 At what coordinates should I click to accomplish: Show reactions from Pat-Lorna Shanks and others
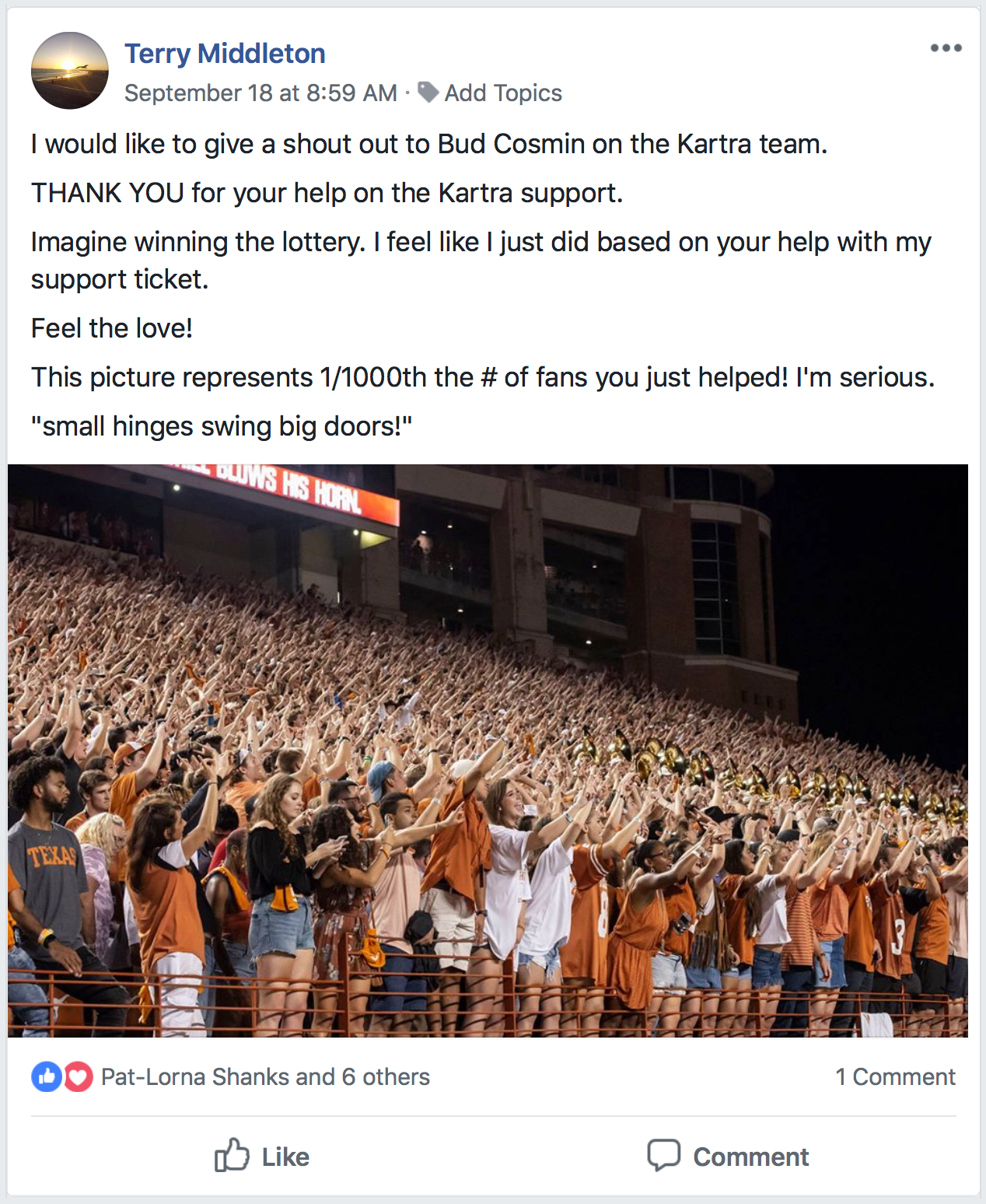[x=265, y=1077]
